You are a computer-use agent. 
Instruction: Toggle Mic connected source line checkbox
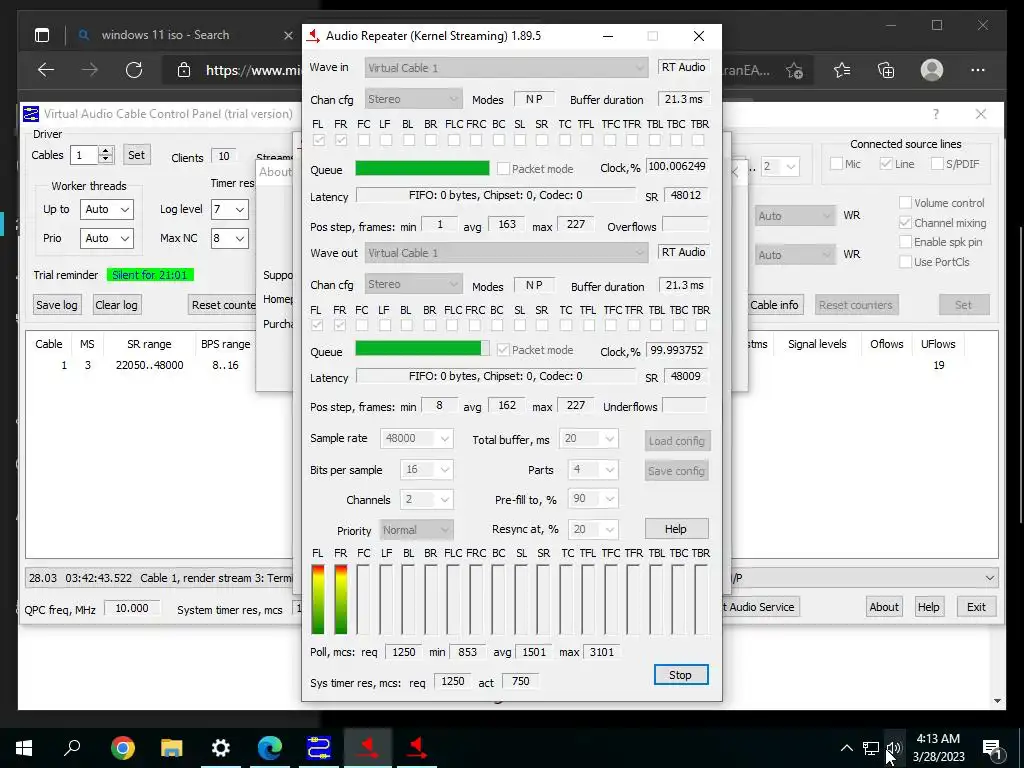pyautogui.click(x=836, y=164)
